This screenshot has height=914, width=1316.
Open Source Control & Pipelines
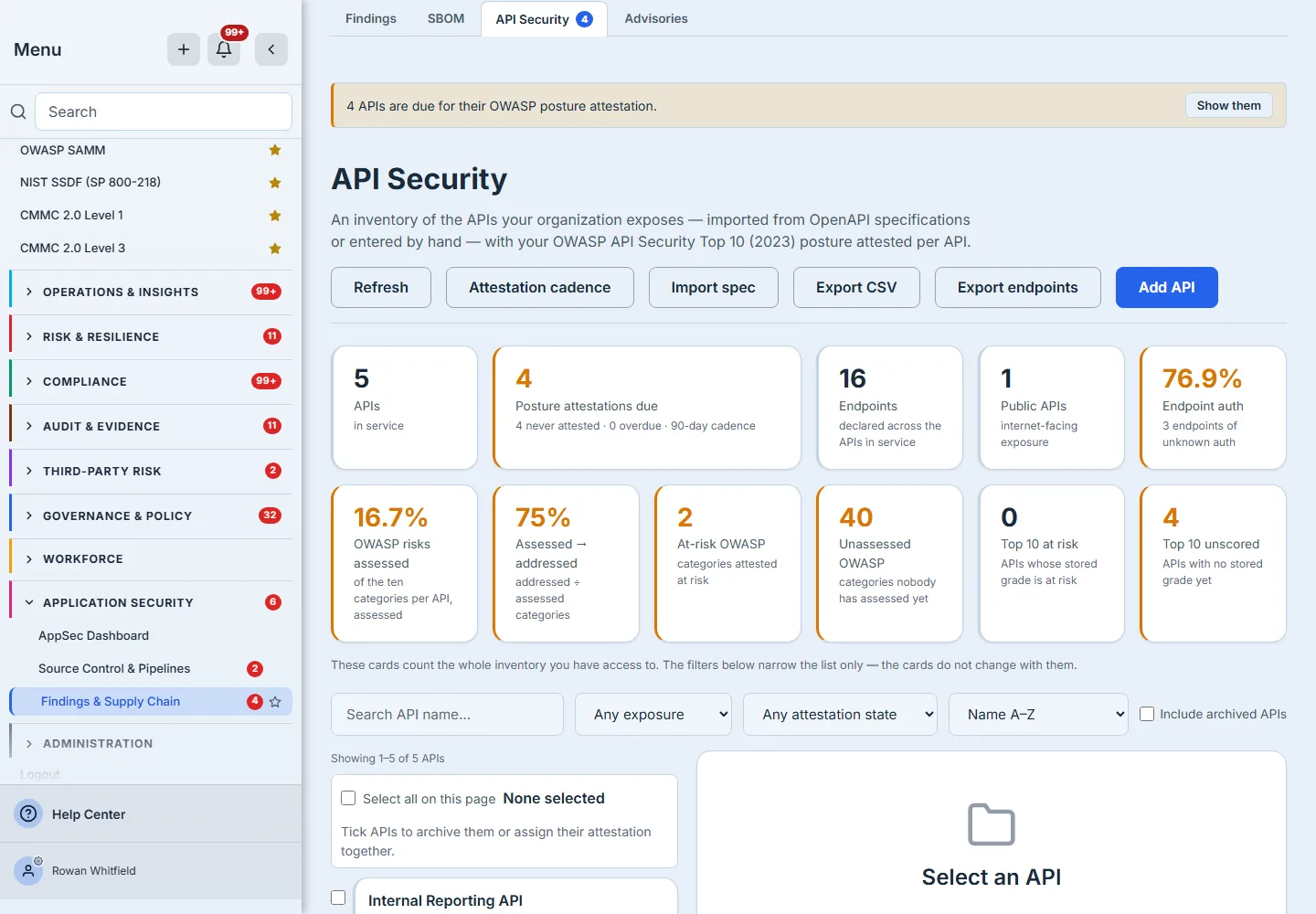point(114,669)
